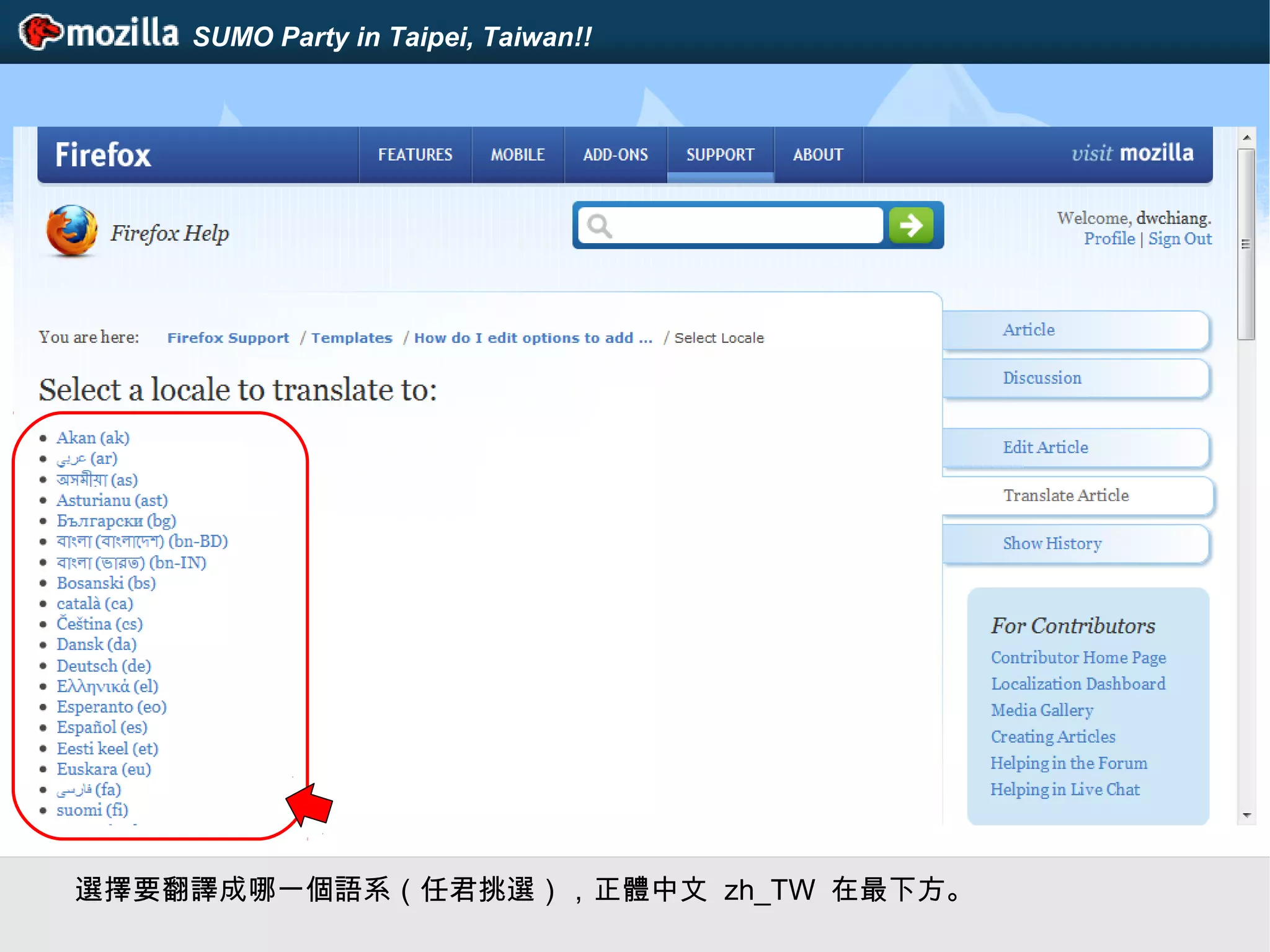Click the Firefox Help globe logo
The width and height of the screenshot is (1270, 952).
click(72, 231)
